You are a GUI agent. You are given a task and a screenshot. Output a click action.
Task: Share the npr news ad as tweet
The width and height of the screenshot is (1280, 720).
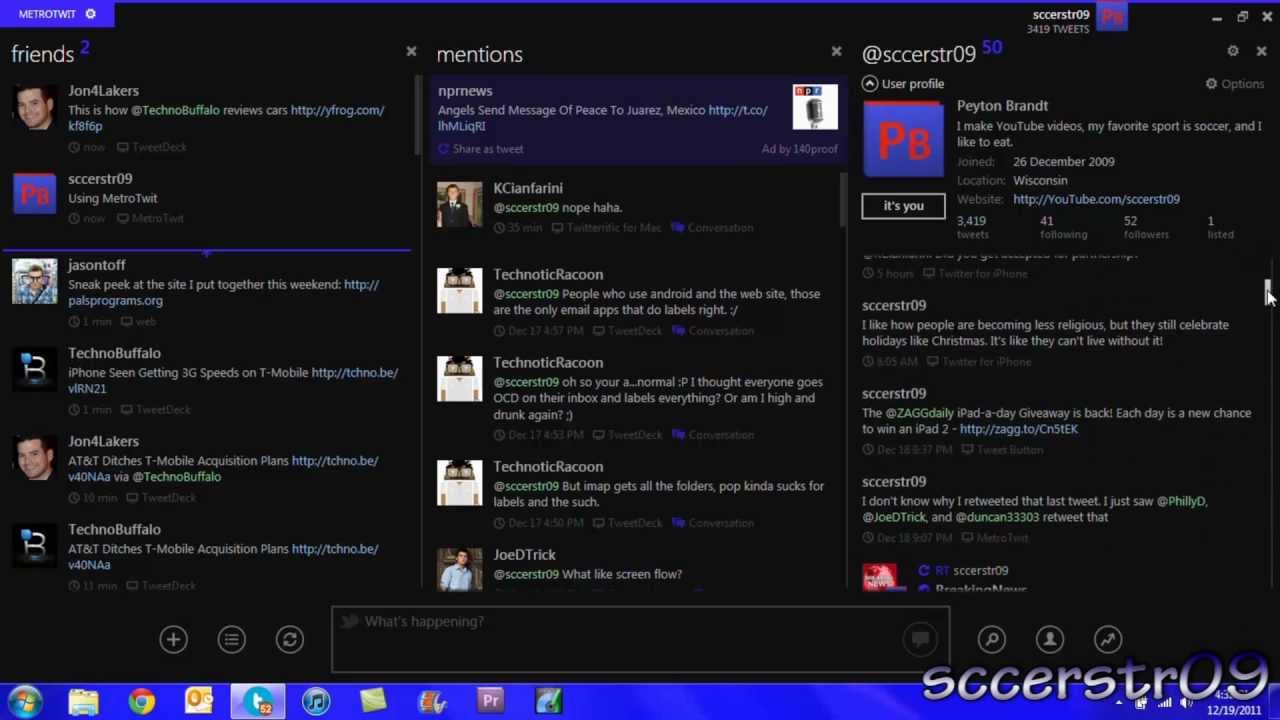coord(480,149)
